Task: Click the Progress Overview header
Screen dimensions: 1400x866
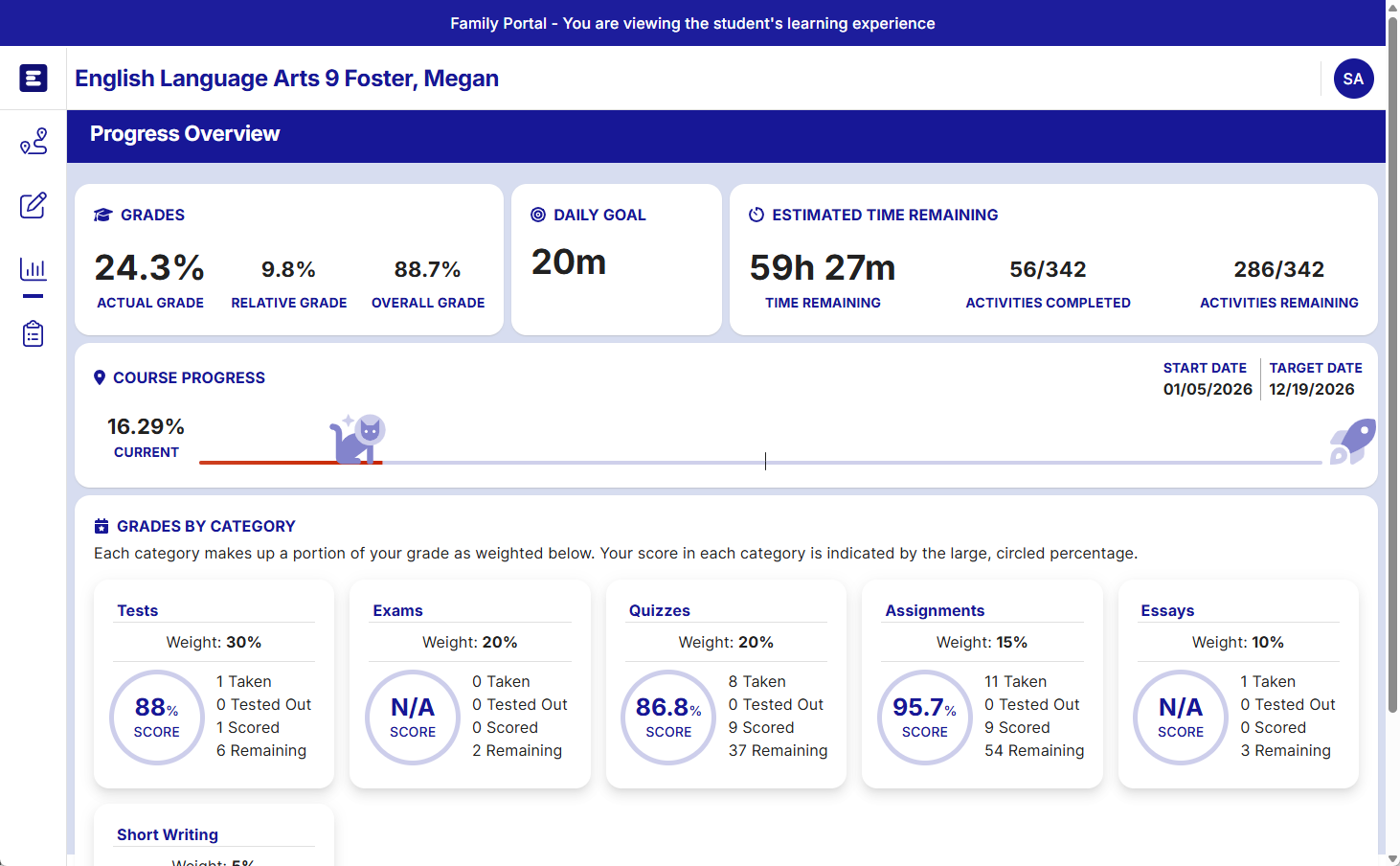Action: [185, 134]
